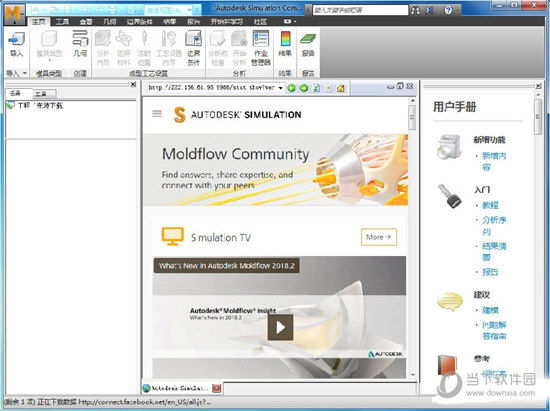Select the project item in task tree
The image size is (550, 411).
tap(35, 105)
